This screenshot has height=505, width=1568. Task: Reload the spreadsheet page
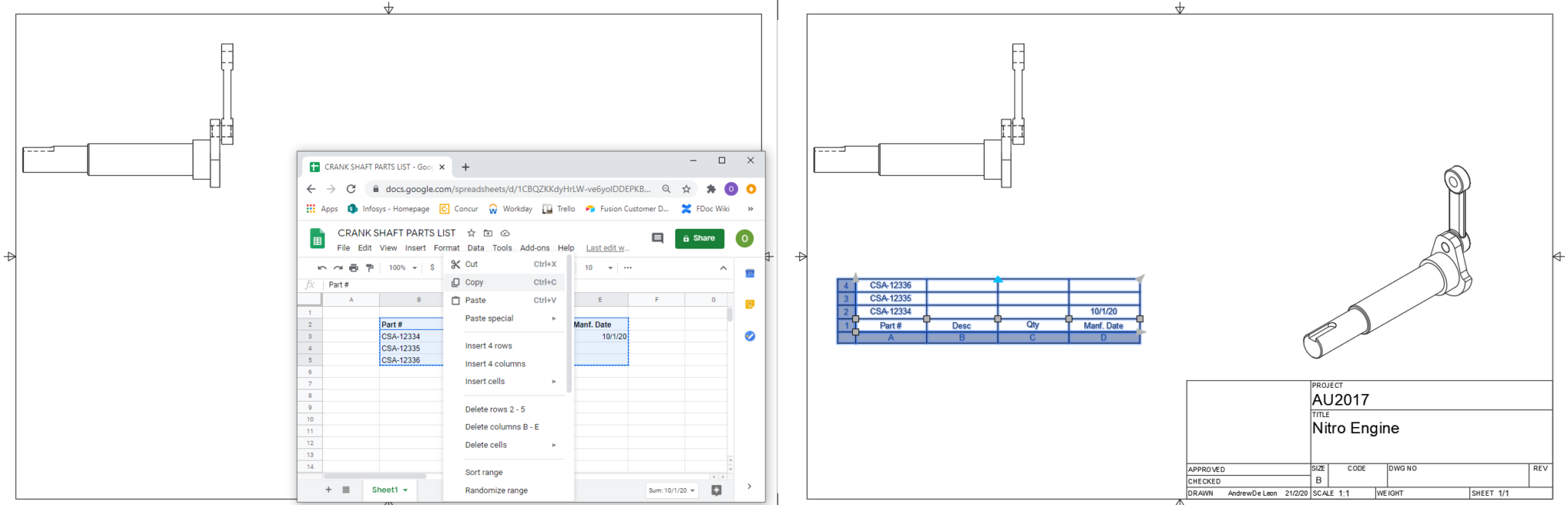tap(351, 189)
